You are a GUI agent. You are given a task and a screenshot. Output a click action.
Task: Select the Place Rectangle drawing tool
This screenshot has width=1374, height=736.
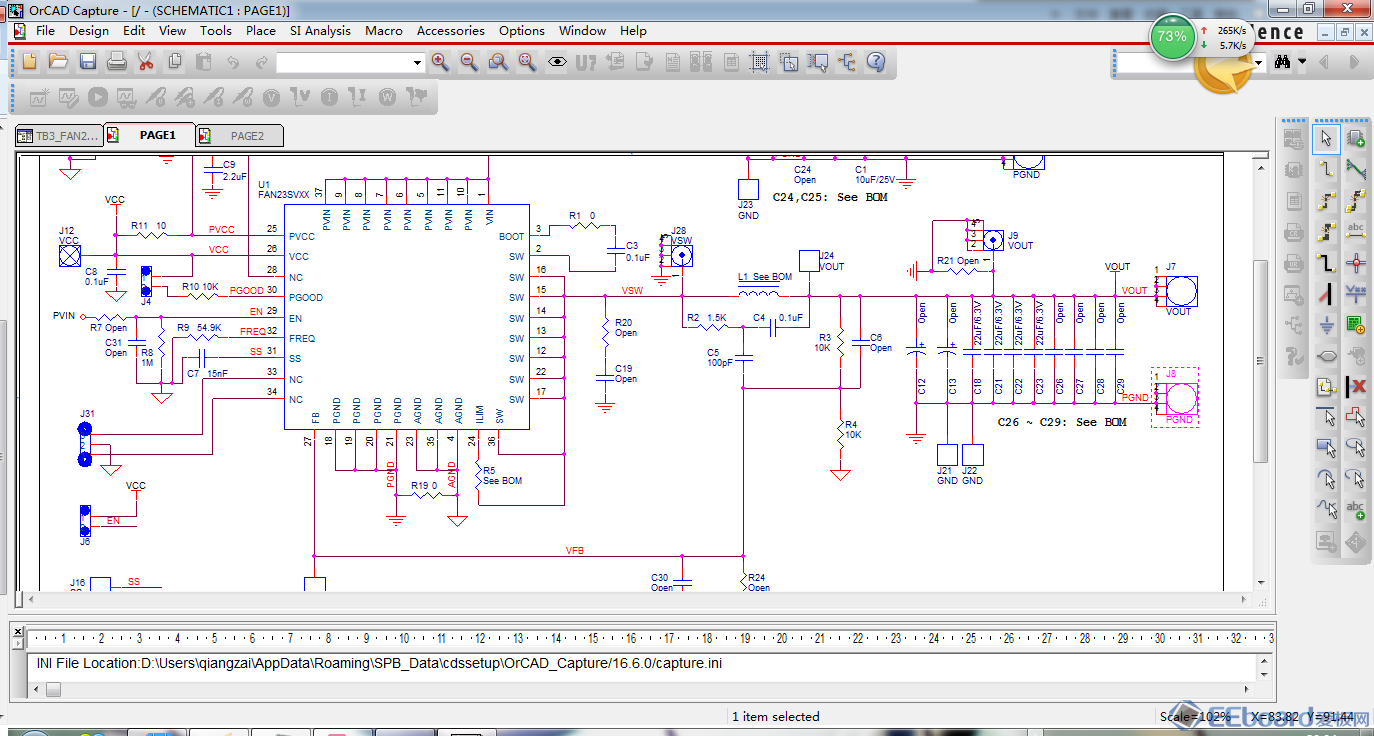(x=1326, y=447)
